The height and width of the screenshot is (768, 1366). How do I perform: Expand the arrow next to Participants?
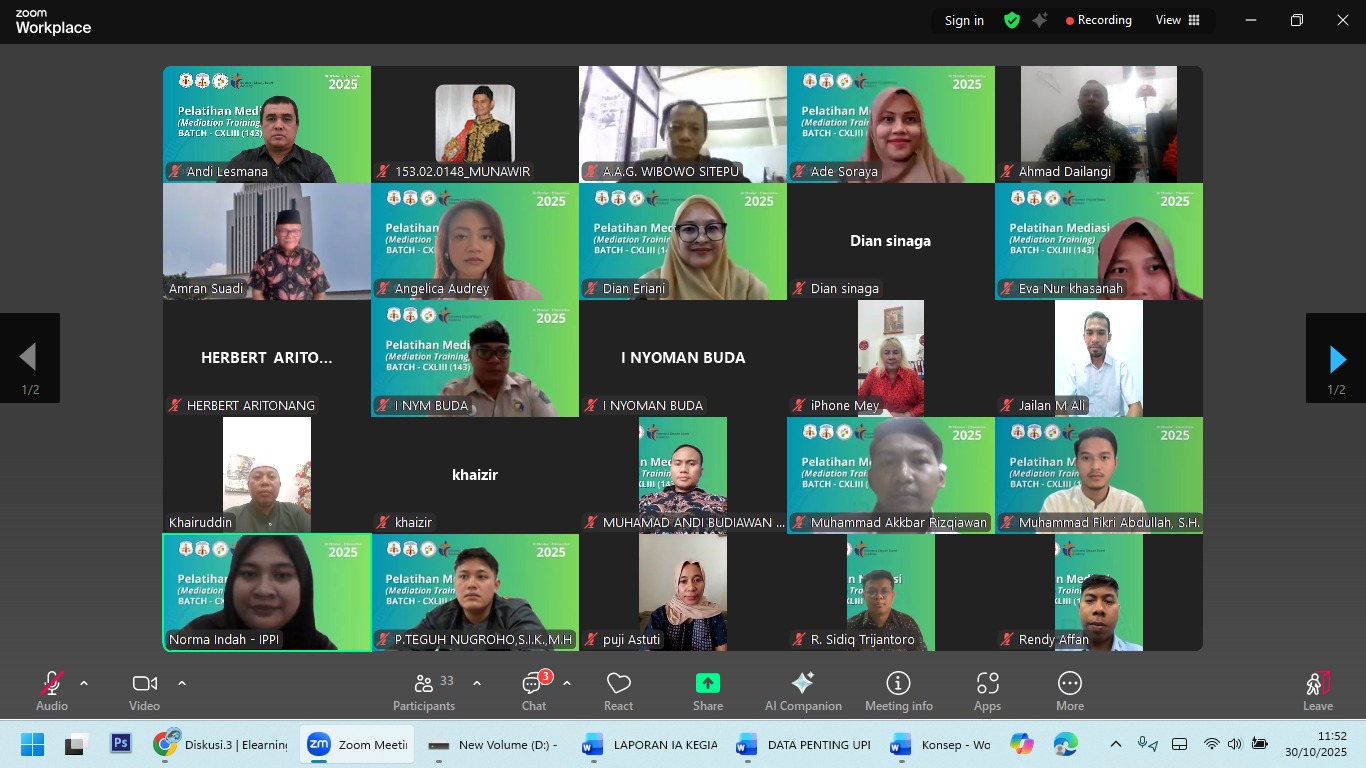477,683
